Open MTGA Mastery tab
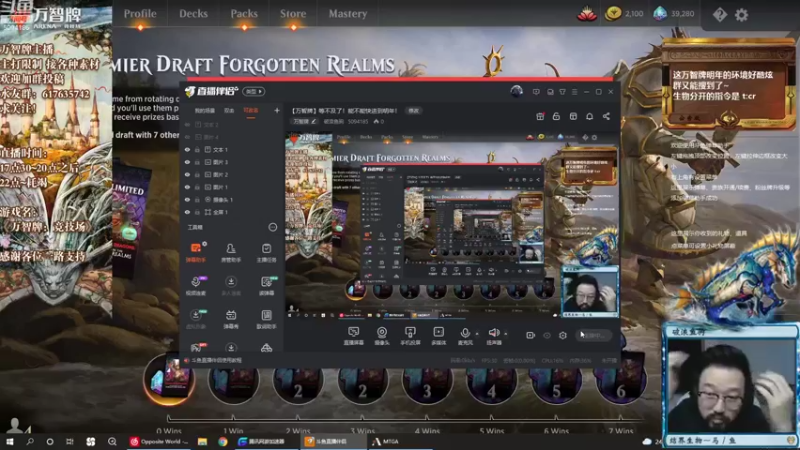The width and height of the screenshot is (800, 450). click(x=347, y=14)
